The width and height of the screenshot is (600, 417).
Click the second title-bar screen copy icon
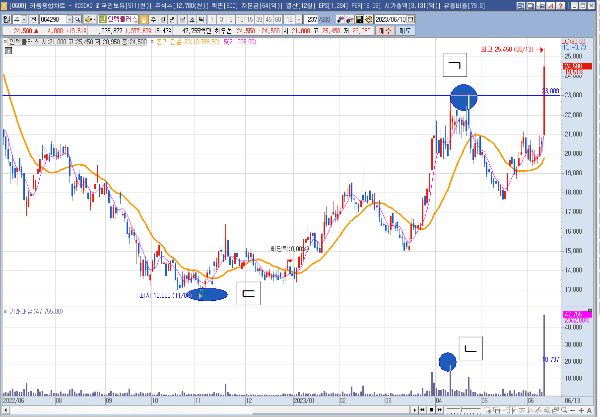pos(530,6)
